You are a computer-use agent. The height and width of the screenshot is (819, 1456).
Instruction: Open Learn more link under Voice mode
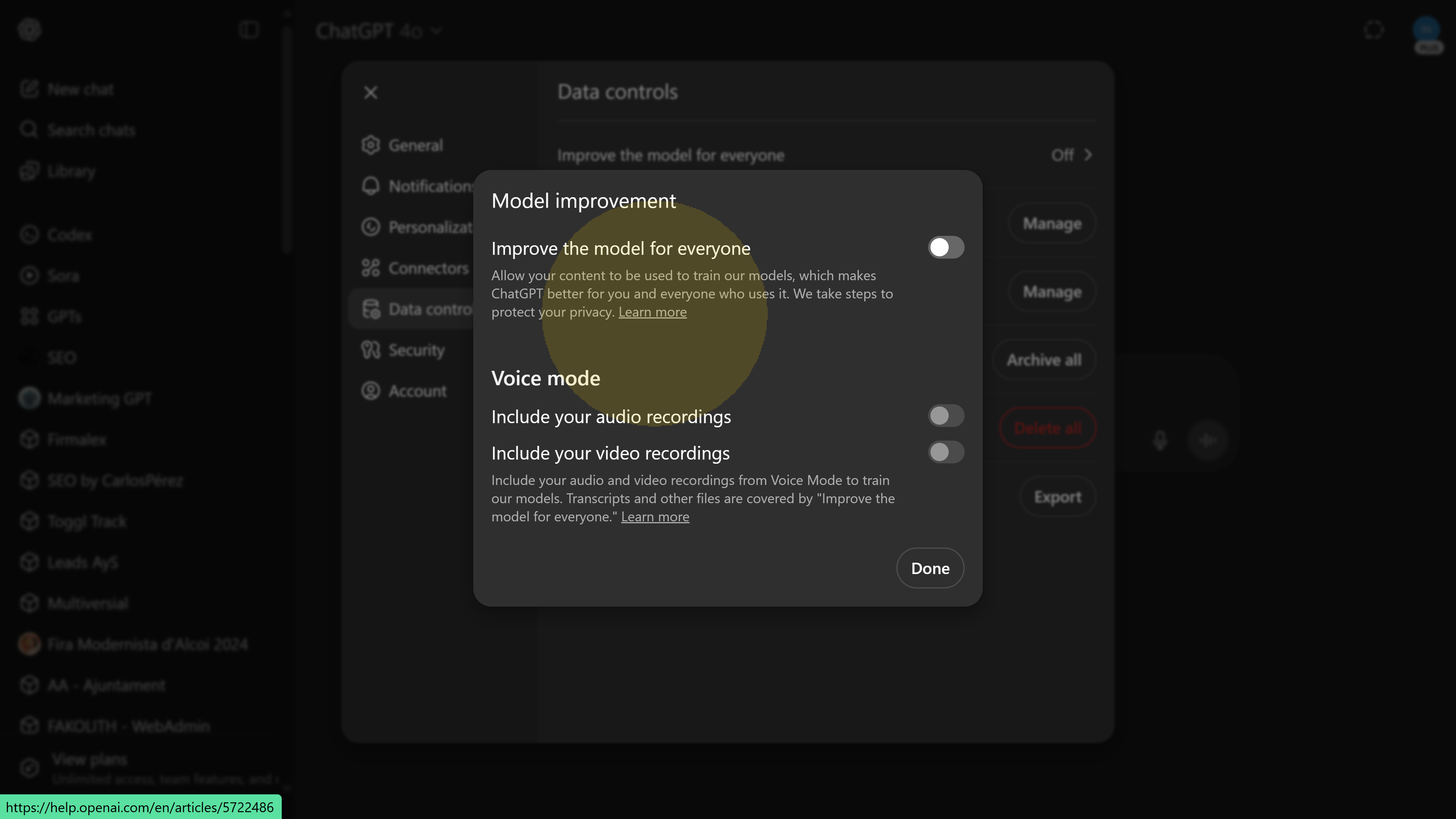(655, 516)
